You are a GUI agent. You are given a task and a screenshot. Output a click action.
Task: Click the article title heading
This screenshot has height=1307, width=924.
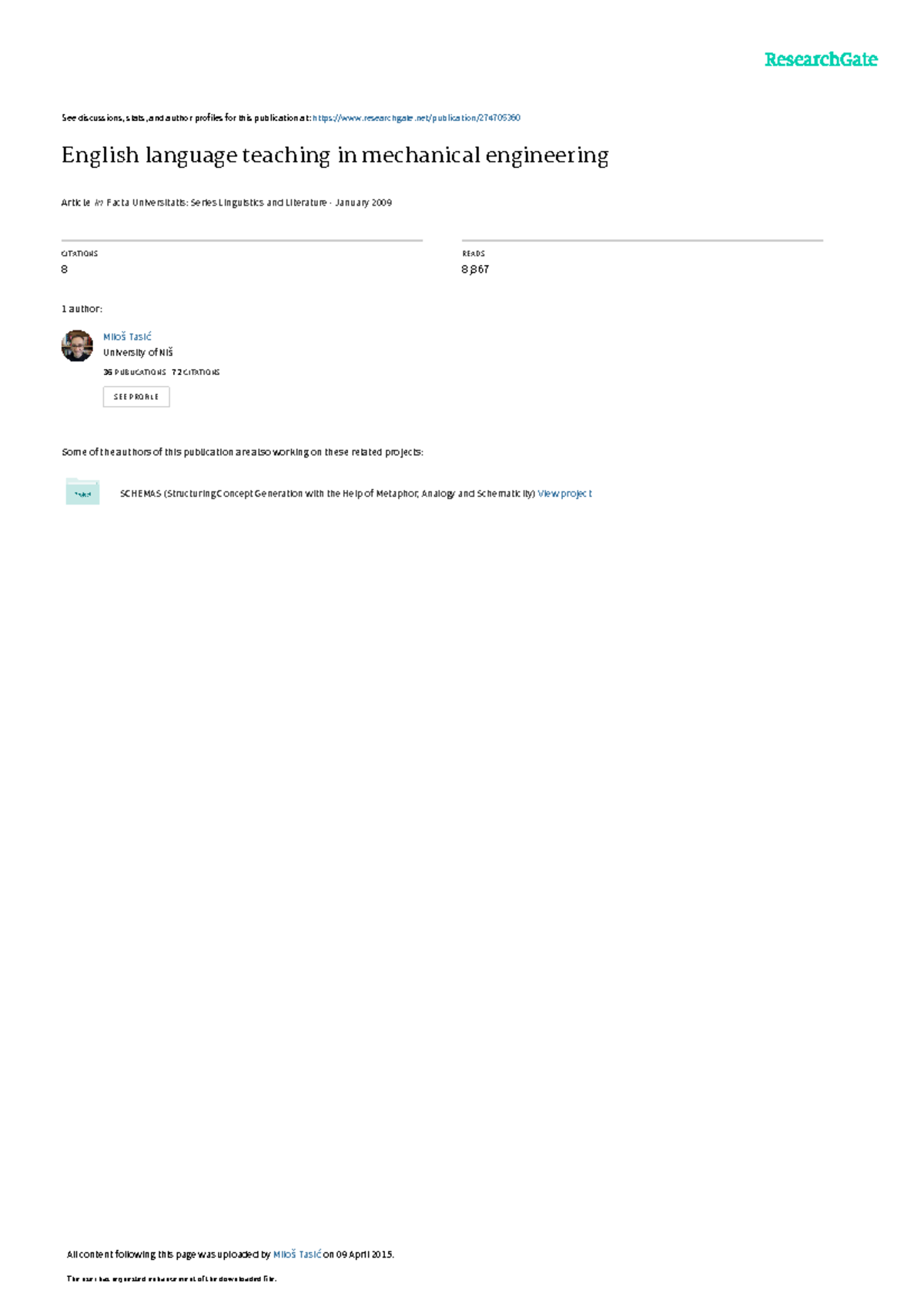pyautogui.click(x=335, y=156)
